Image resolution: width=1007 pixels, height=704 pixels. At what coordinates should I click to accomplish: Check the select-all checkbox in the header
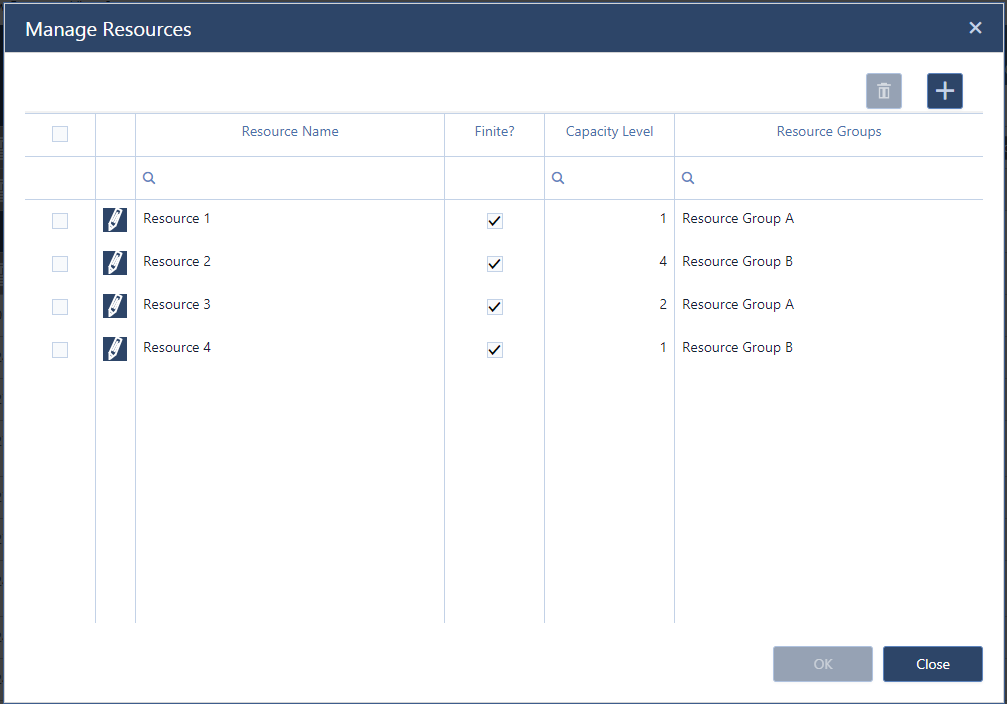(59, 133)
